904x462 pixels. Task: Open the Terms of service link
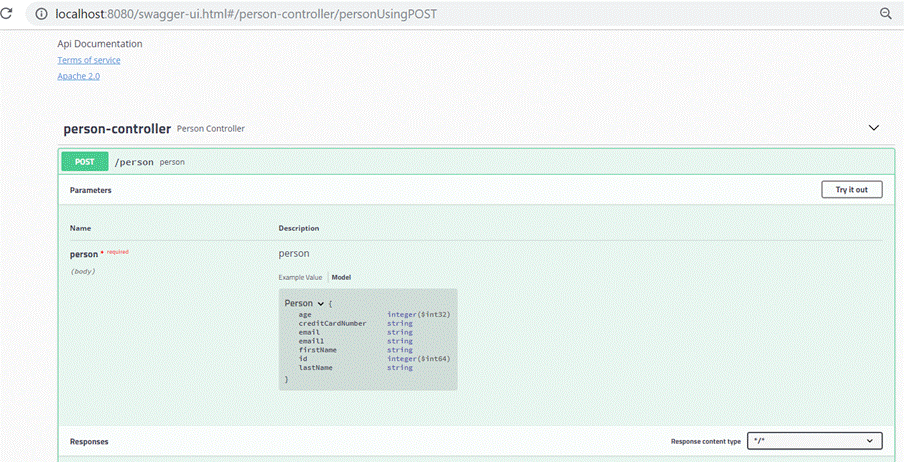tap(89, 60)
